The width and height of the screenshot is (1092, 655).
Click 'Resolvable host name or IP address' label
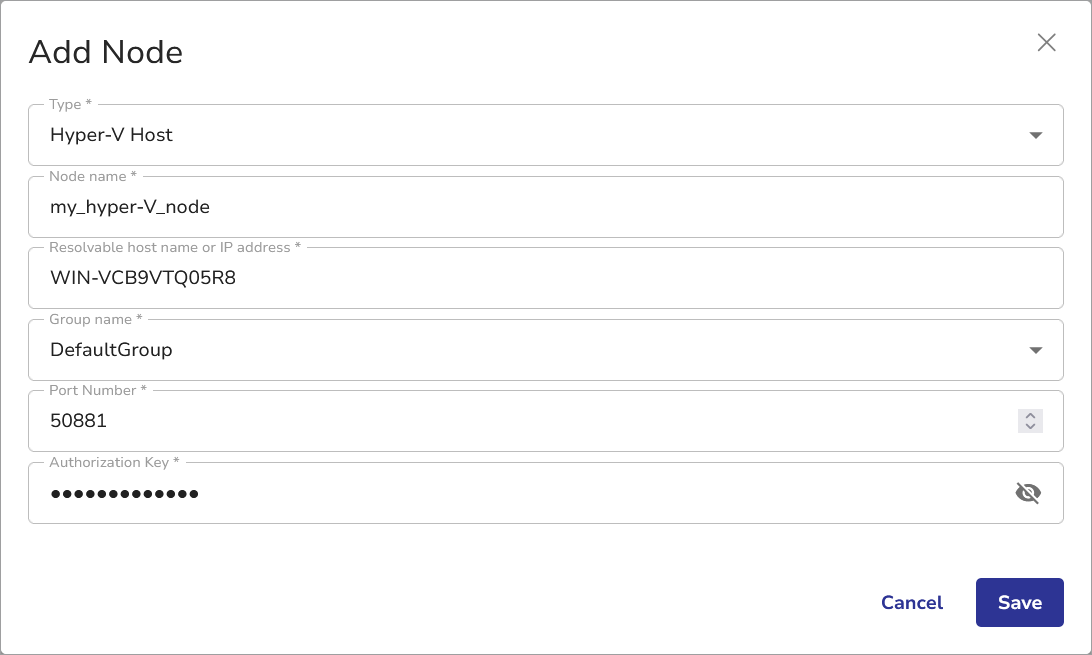pos(174,247)
